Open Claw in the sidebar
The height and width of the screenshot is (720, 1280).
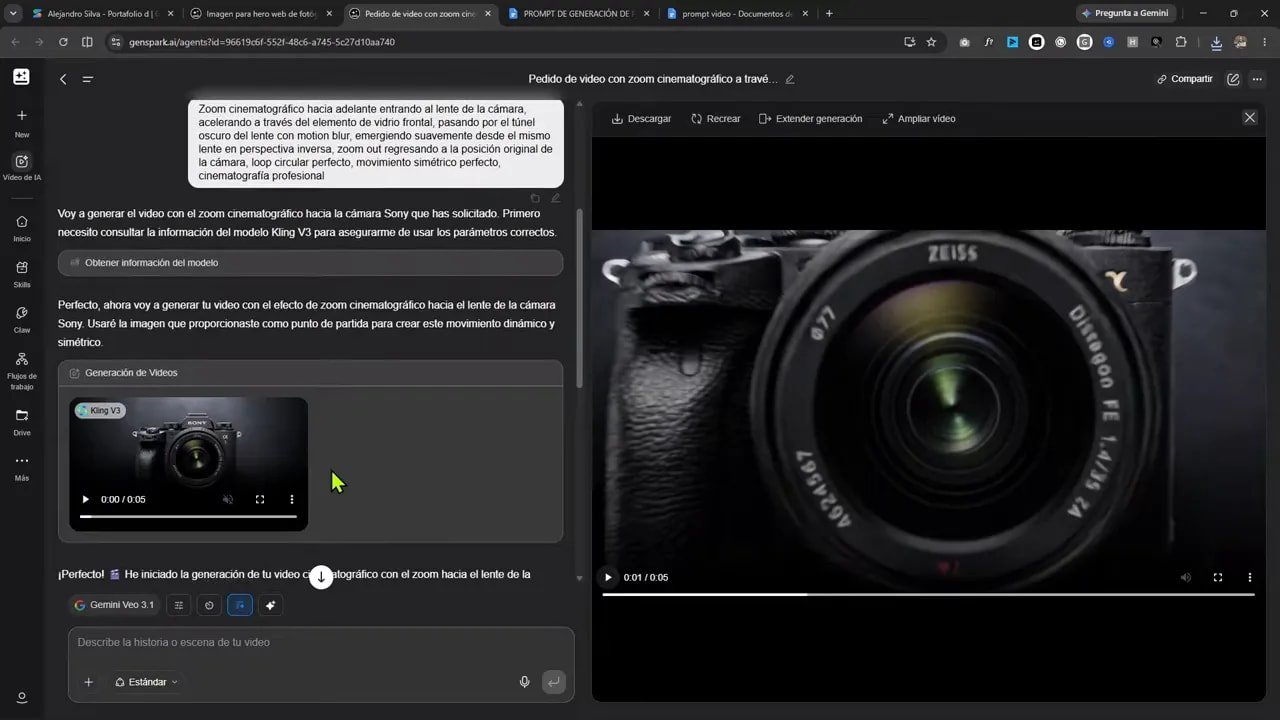click(22, 319)
